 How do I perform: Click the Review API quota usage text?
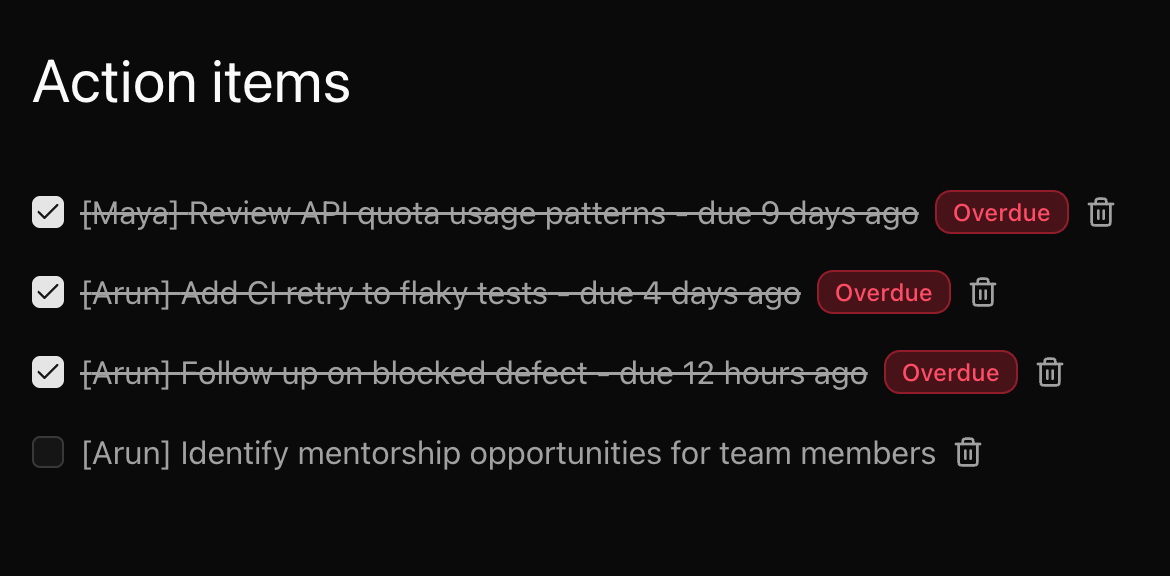click(427, 213)
